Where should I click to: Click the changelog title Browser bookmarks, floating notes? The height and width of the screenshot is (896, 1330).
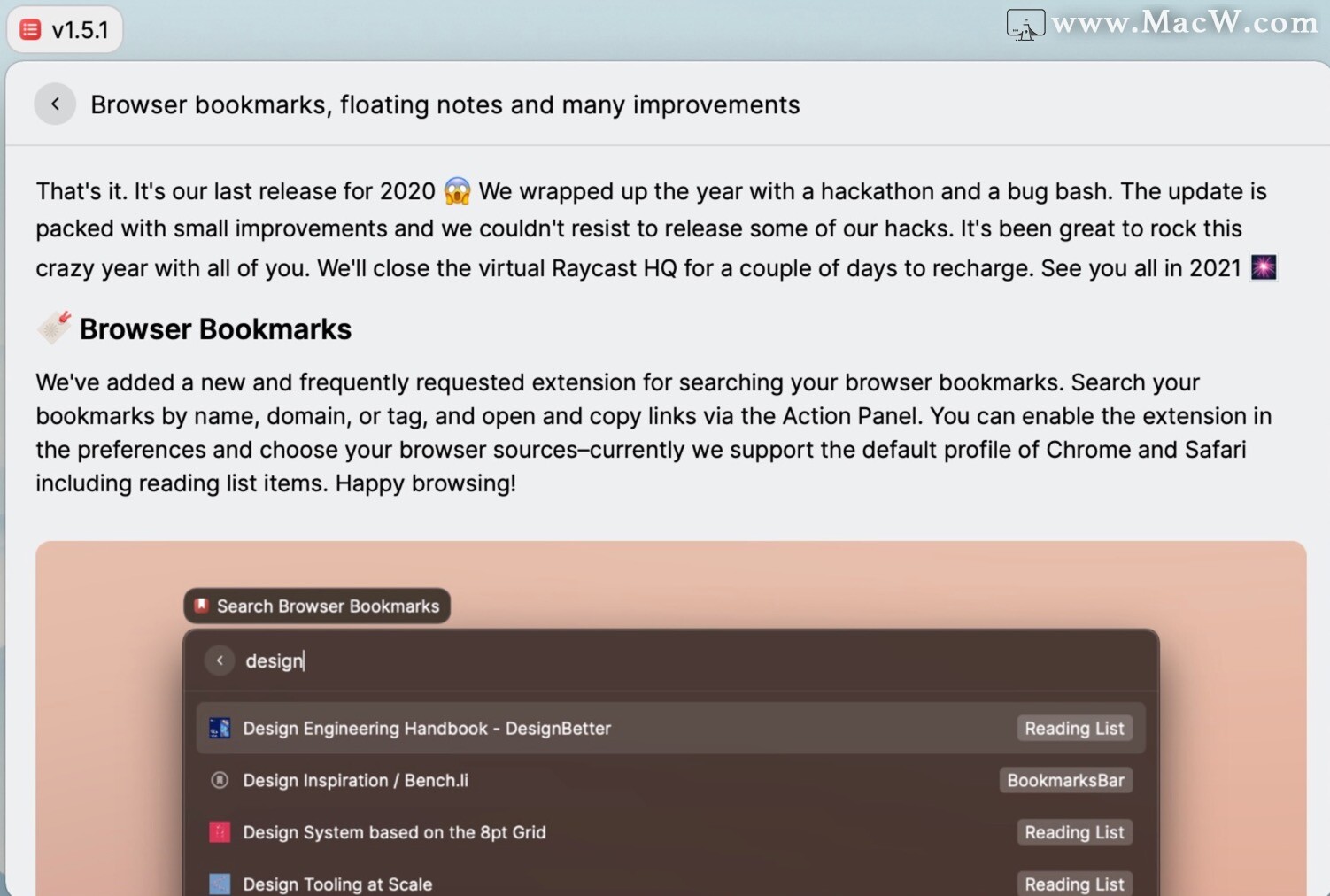click(445, 104)
